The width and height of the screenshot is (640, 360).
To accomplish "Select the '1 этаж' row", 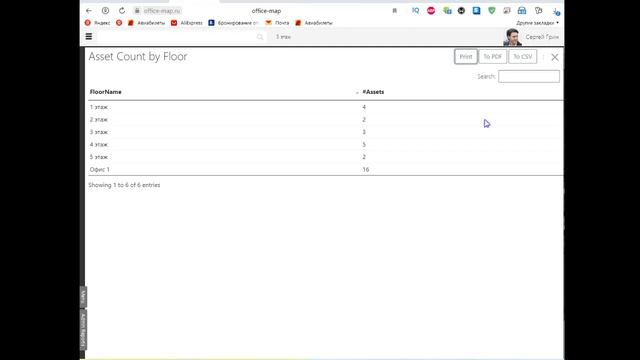I will coord(325,107).
